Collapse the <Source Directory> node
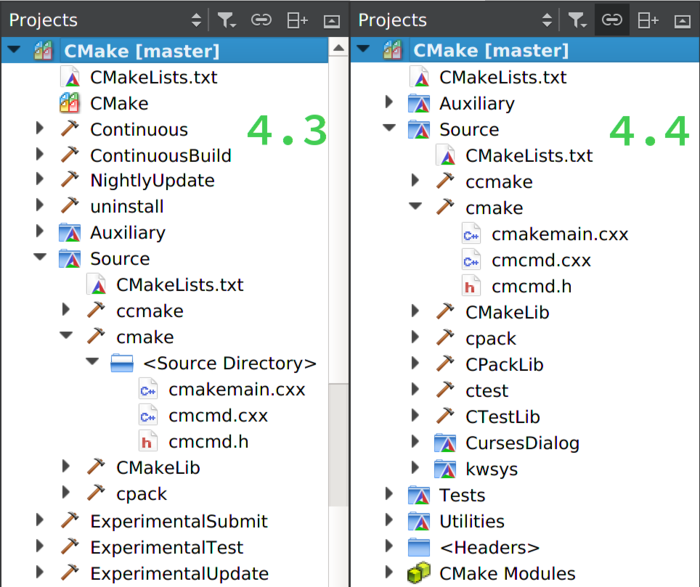 point(92,363)
